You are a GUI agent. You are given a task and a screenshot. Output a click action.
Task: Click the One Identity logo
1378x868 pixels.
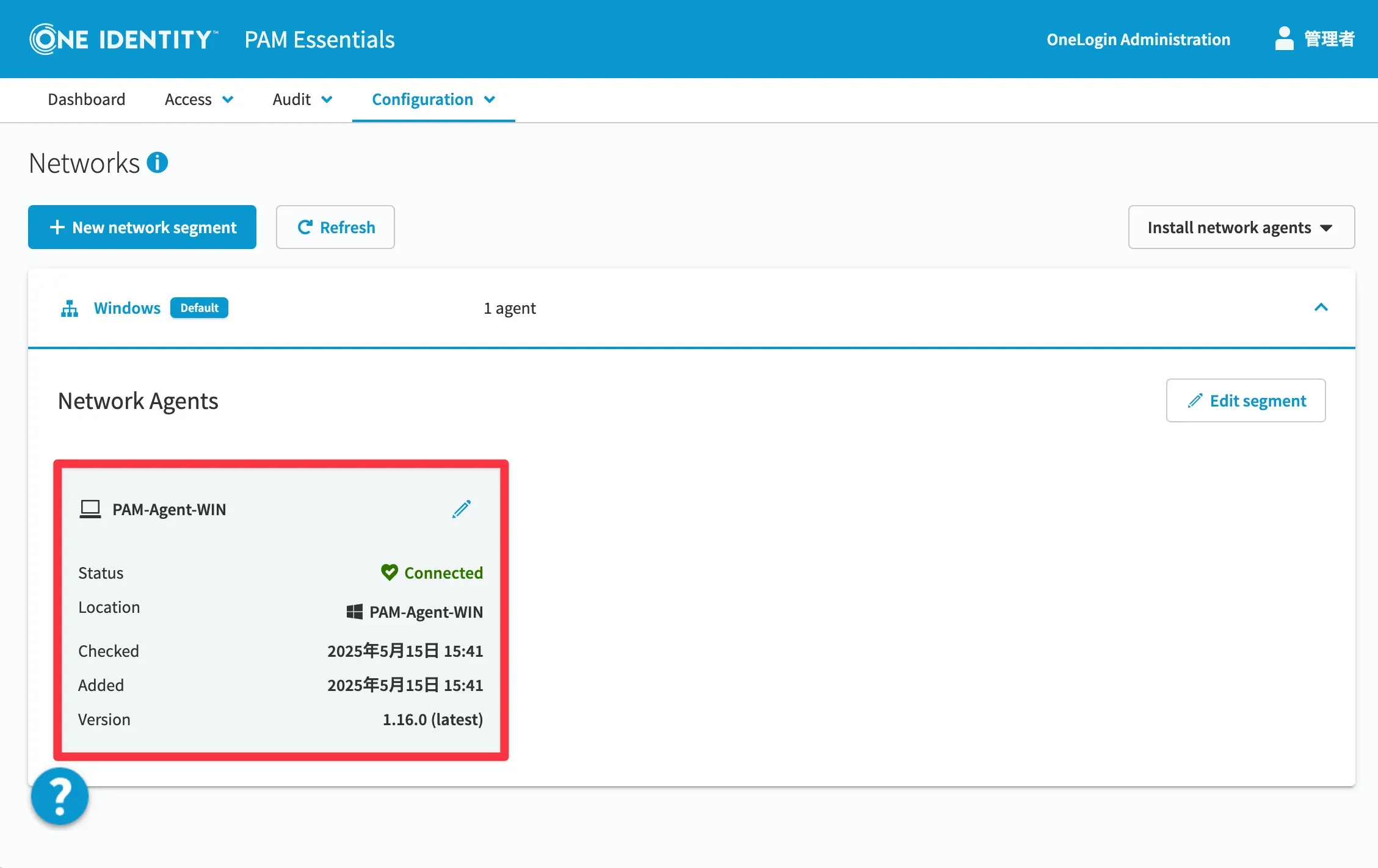click(123, 40)
